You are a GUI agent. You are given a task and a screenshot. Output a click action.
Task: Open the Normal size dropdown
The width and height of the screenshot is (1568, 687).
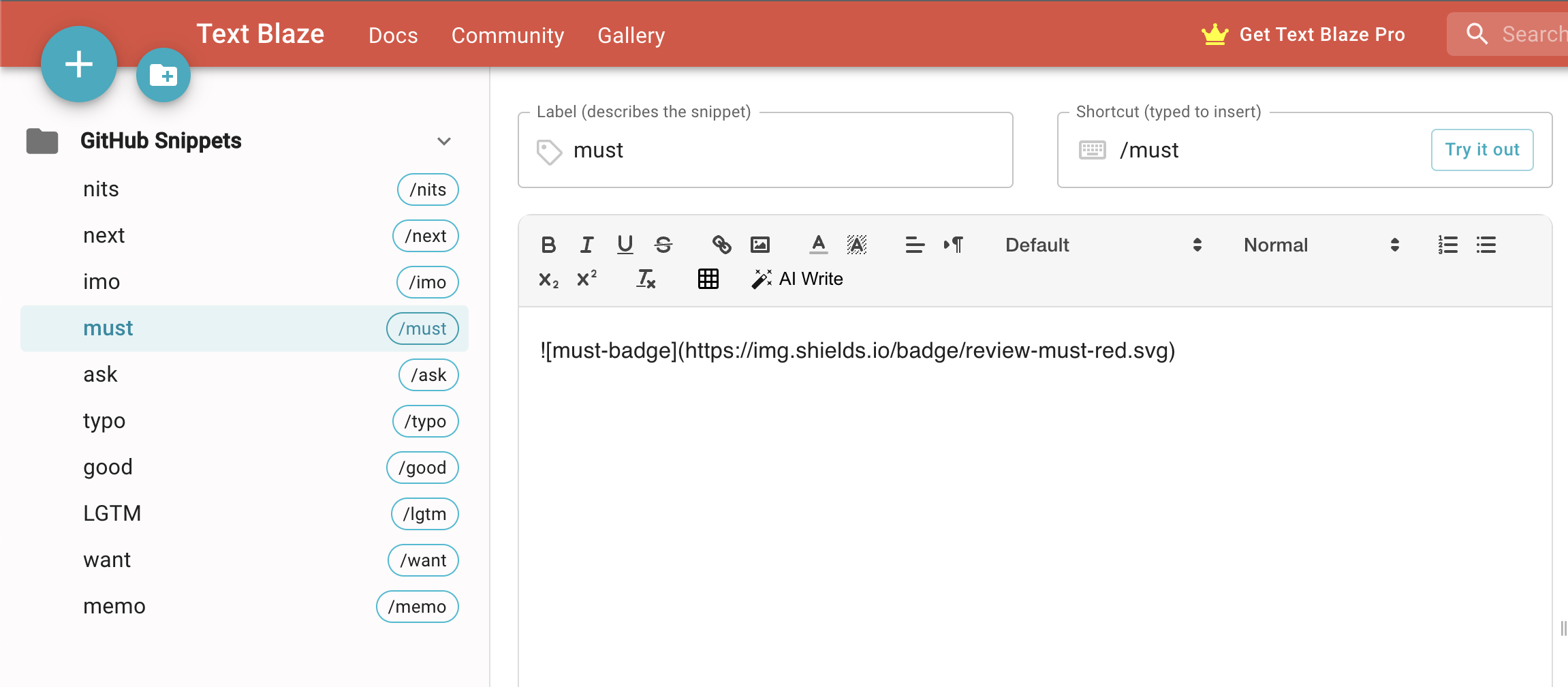coord(1321,245)
